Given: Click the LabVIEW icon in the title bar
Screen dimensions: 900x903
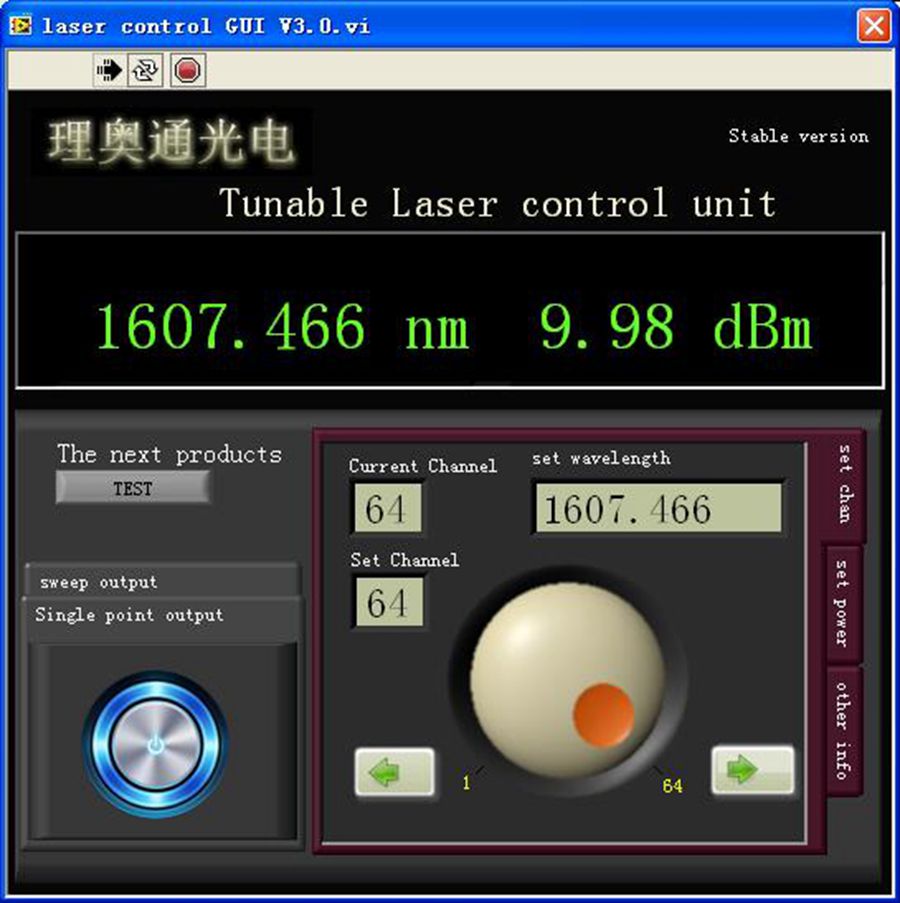Looking at the screenshot, I should point(21,26).
